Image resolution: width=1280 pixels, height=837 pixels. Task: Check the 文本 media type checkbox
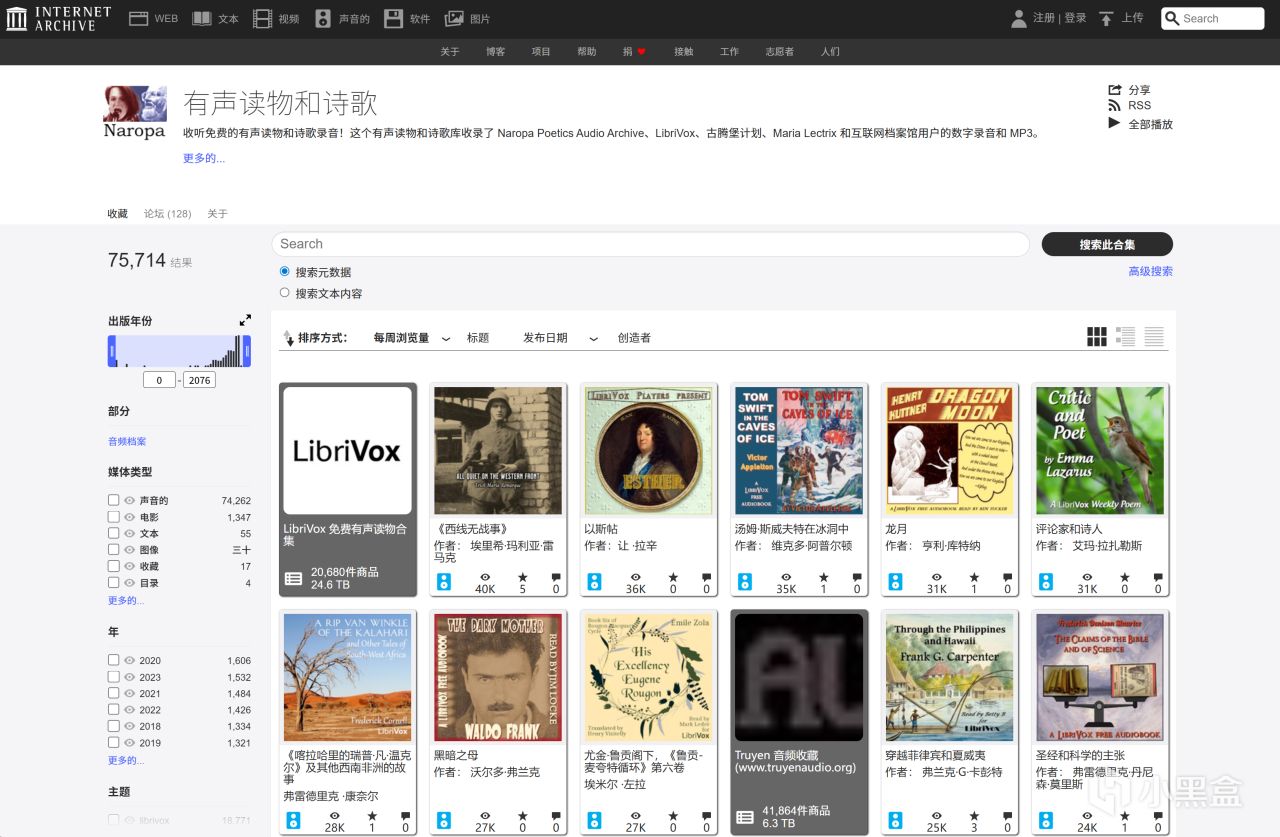[114, 533]
